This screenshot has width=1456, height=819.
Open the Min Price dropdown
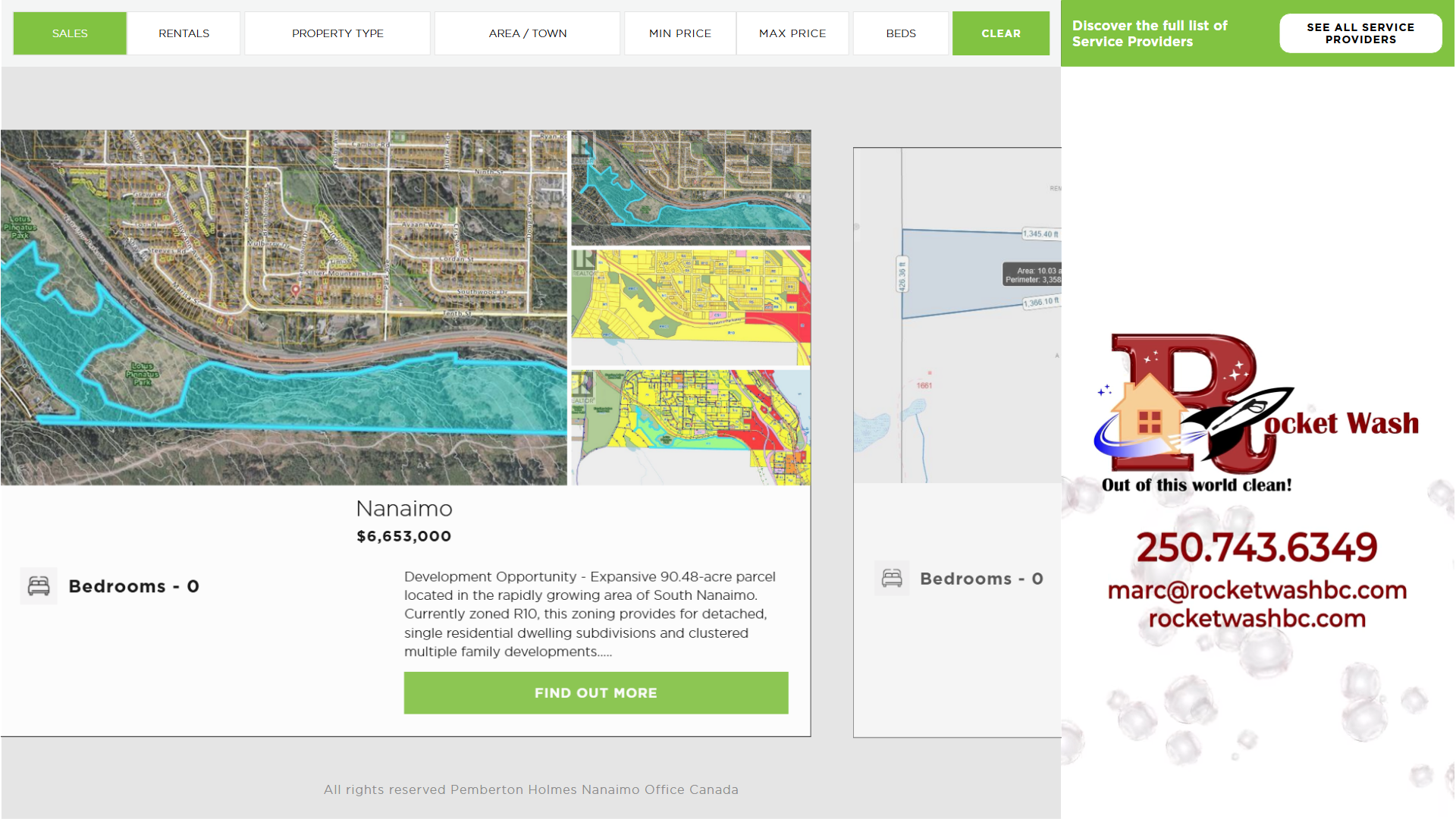679,33
